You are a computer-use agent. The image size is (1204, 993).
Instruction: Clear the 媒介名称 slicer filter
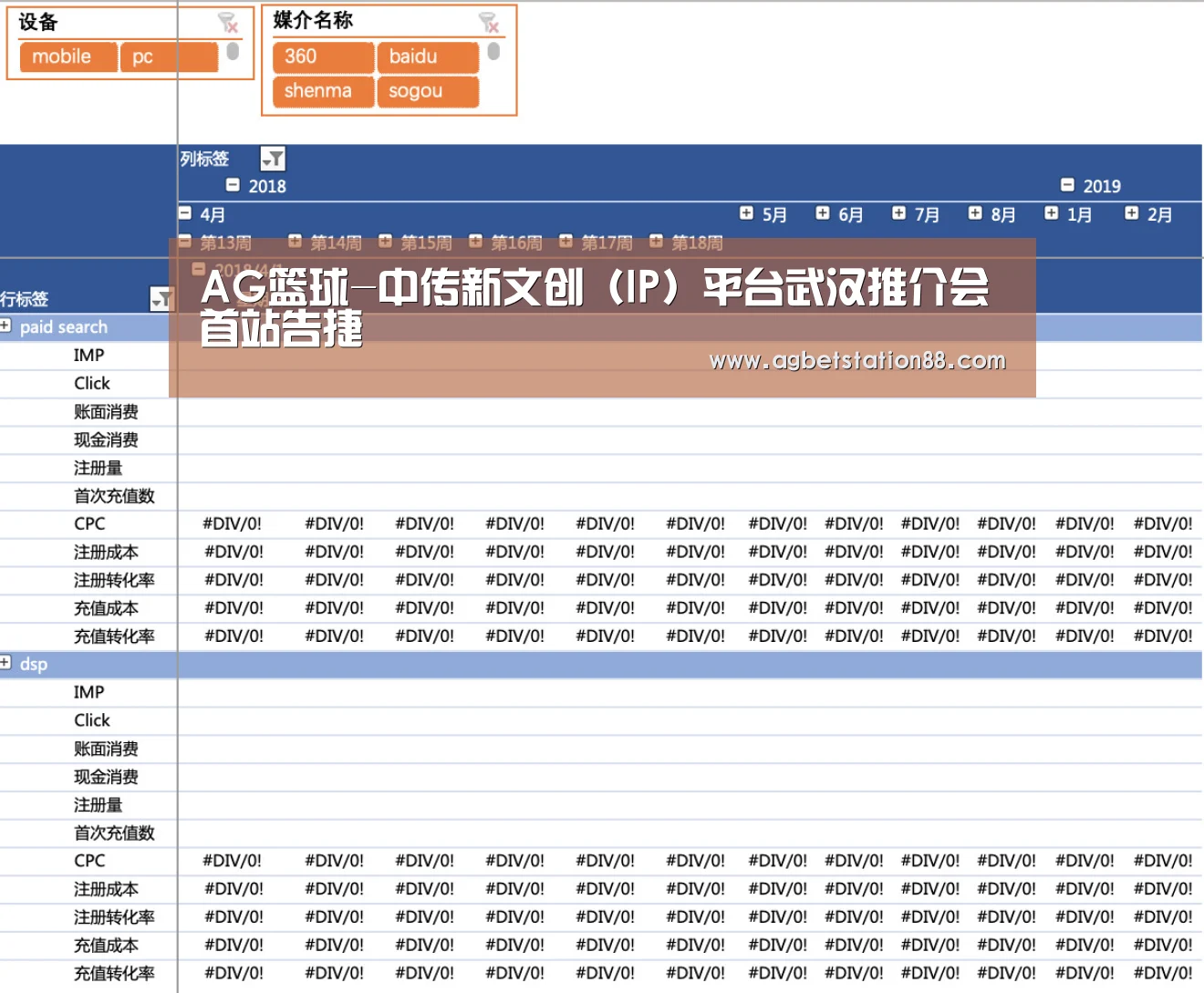489,22
